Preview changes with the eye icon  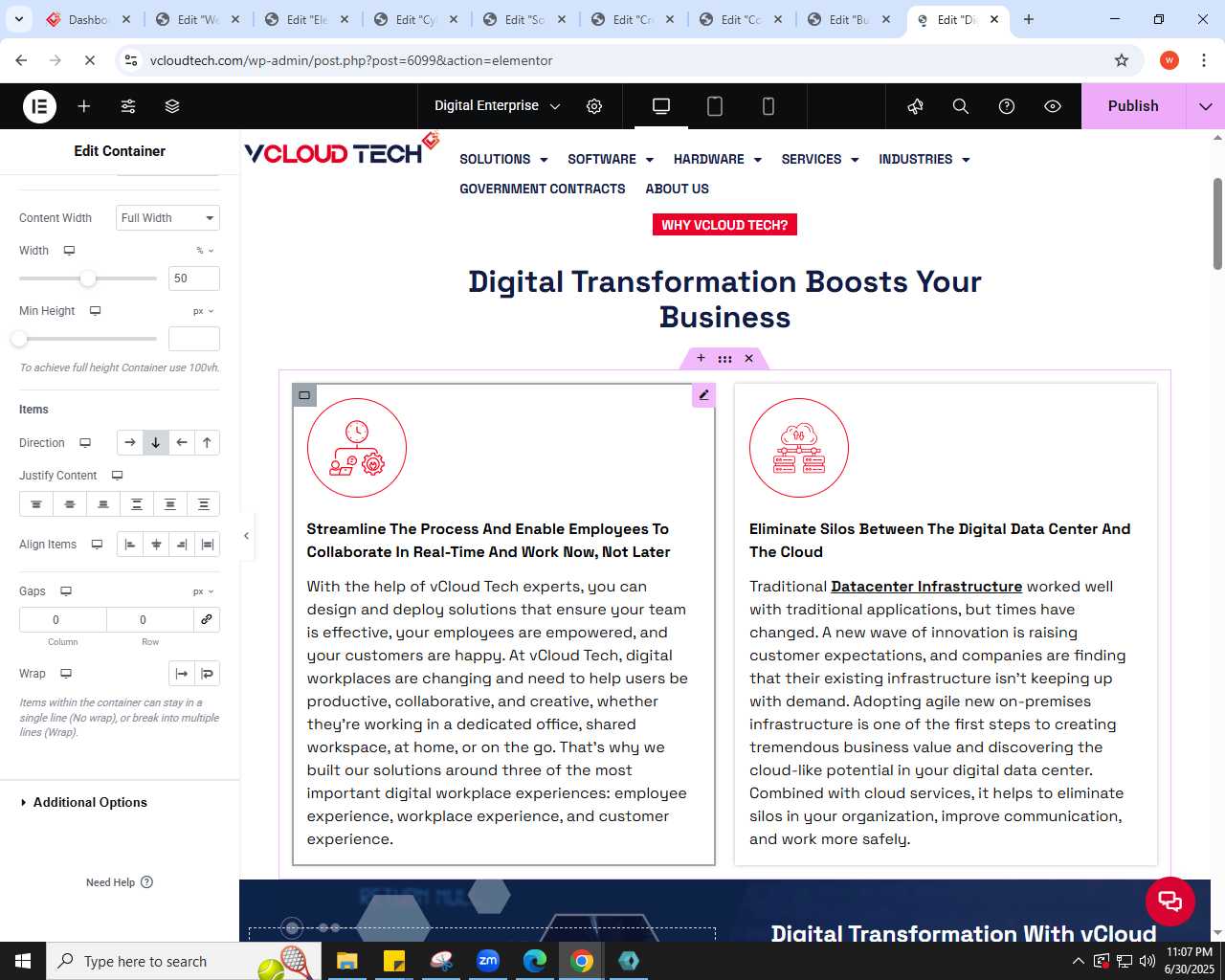(x=1053, y=106)
